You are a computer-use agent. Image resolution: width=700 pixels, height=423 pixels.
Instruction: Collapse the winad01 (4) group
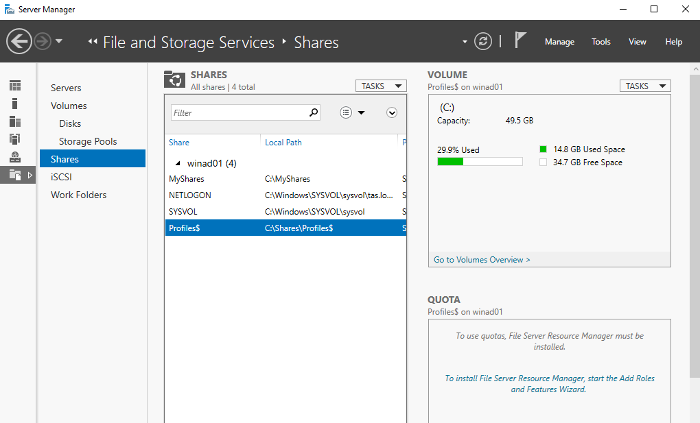pyautogui.click(x=179, y=162)
